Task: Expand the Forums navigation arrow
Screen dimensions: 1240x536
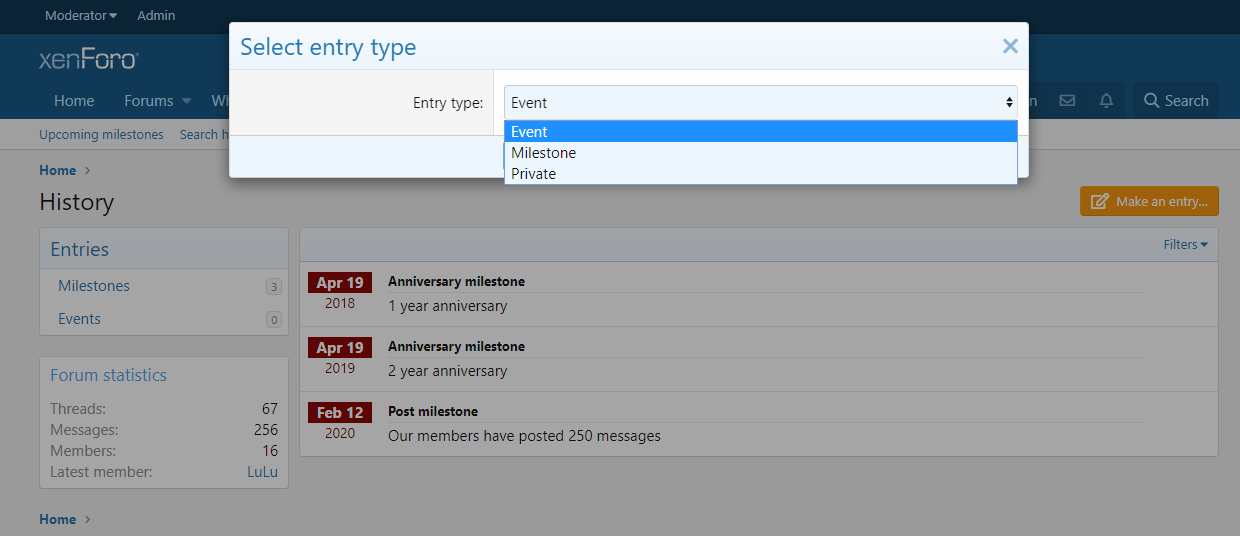Action: (x=185, y=101)
